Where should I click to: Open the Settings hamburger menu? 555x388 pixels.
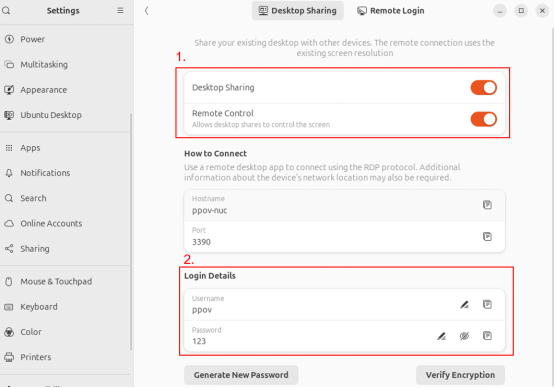120,11
